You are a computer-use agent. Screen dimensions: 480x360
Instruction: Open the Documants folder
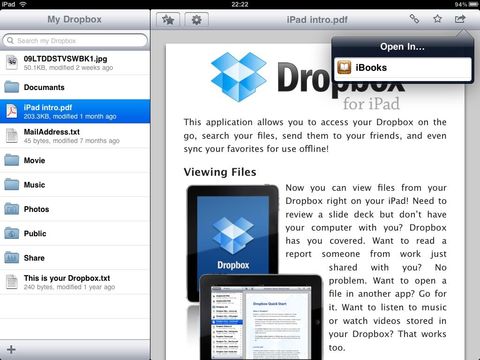pyautogui.click(x=75, y=87)
